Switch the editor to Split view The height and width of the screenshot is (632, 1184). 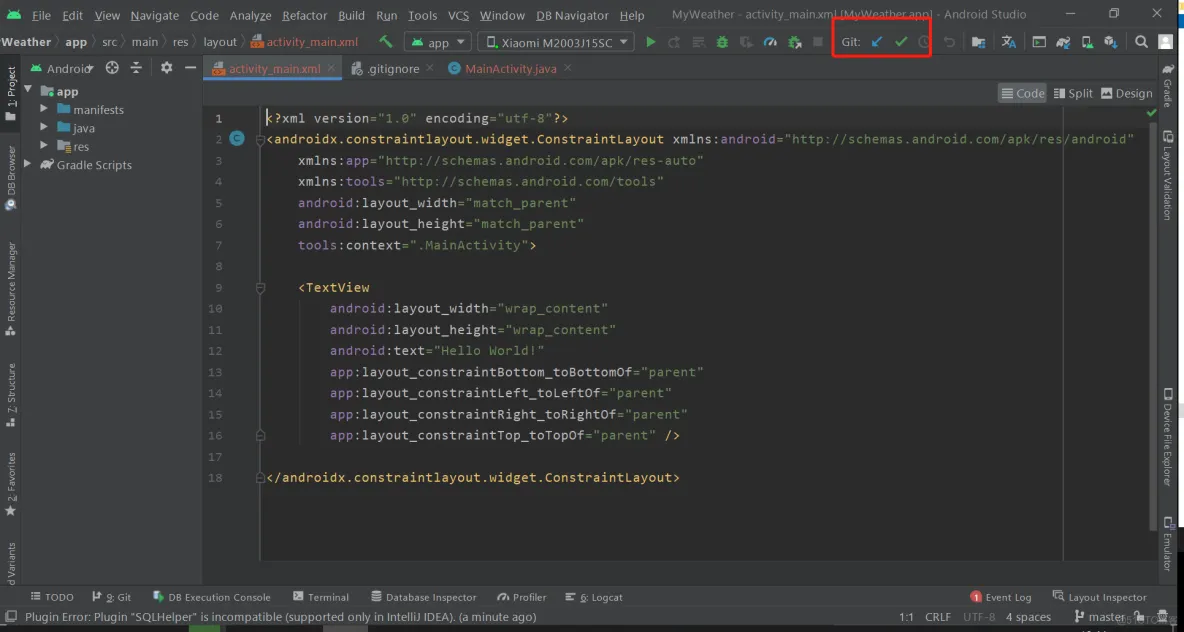[1073, 94]
